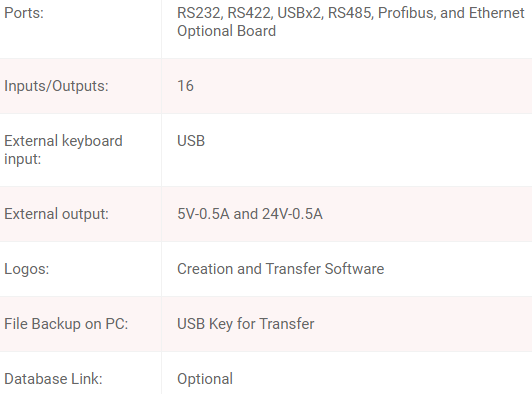Click the Ports: label
The image size is (532, 394).
24,13
